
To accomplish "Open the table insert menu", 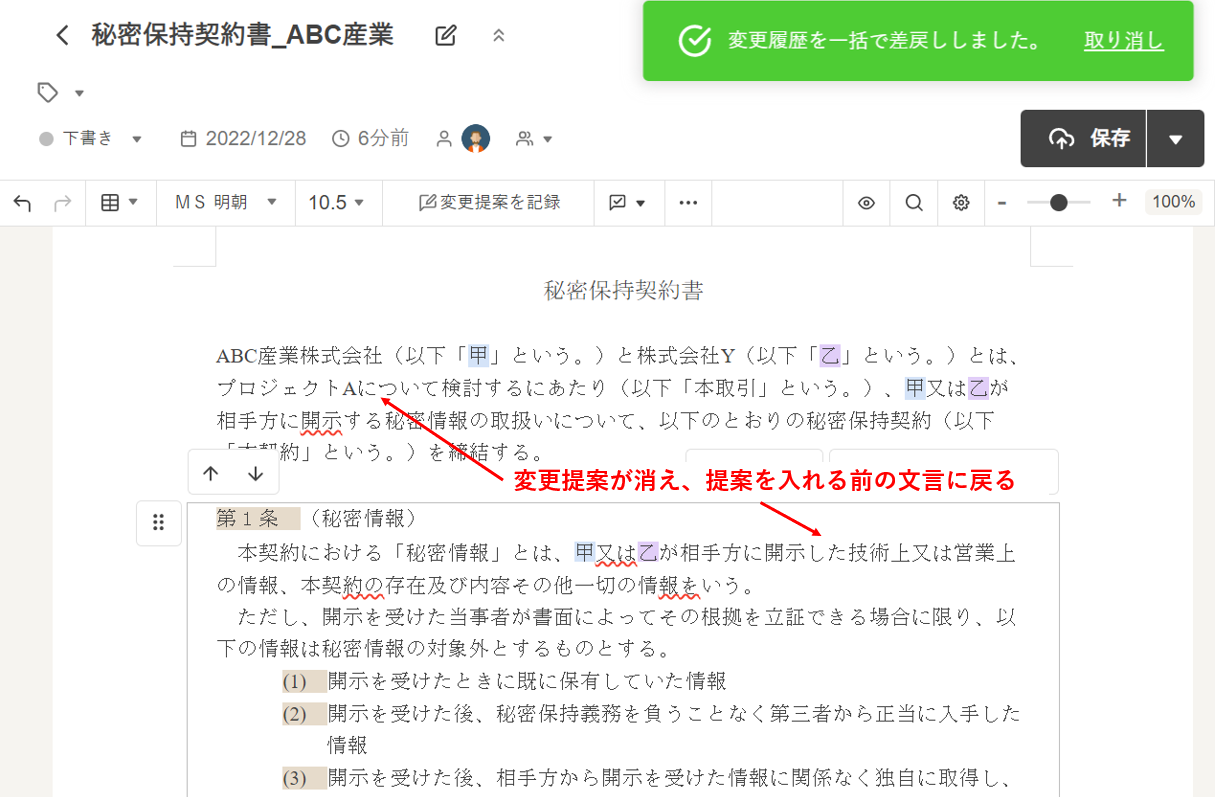I will click(x=120, y=203).
